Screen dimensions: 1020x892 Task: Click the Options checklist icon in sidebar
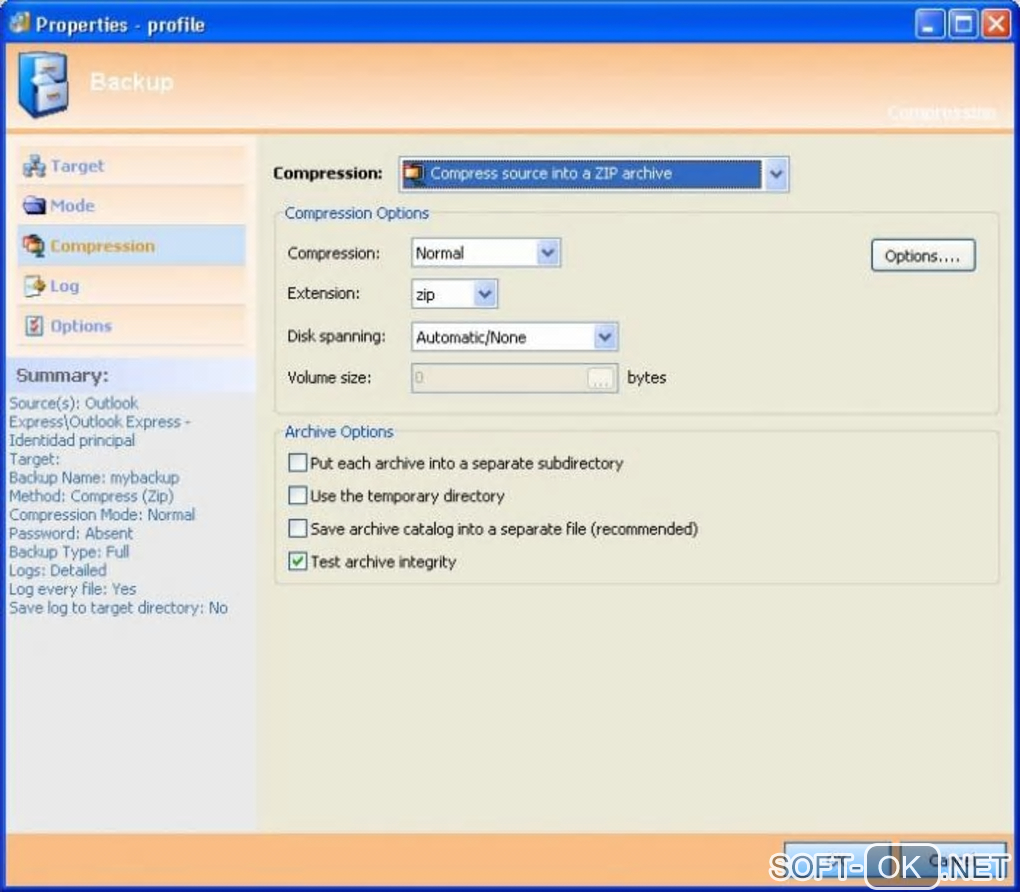[x=34, y=325]
